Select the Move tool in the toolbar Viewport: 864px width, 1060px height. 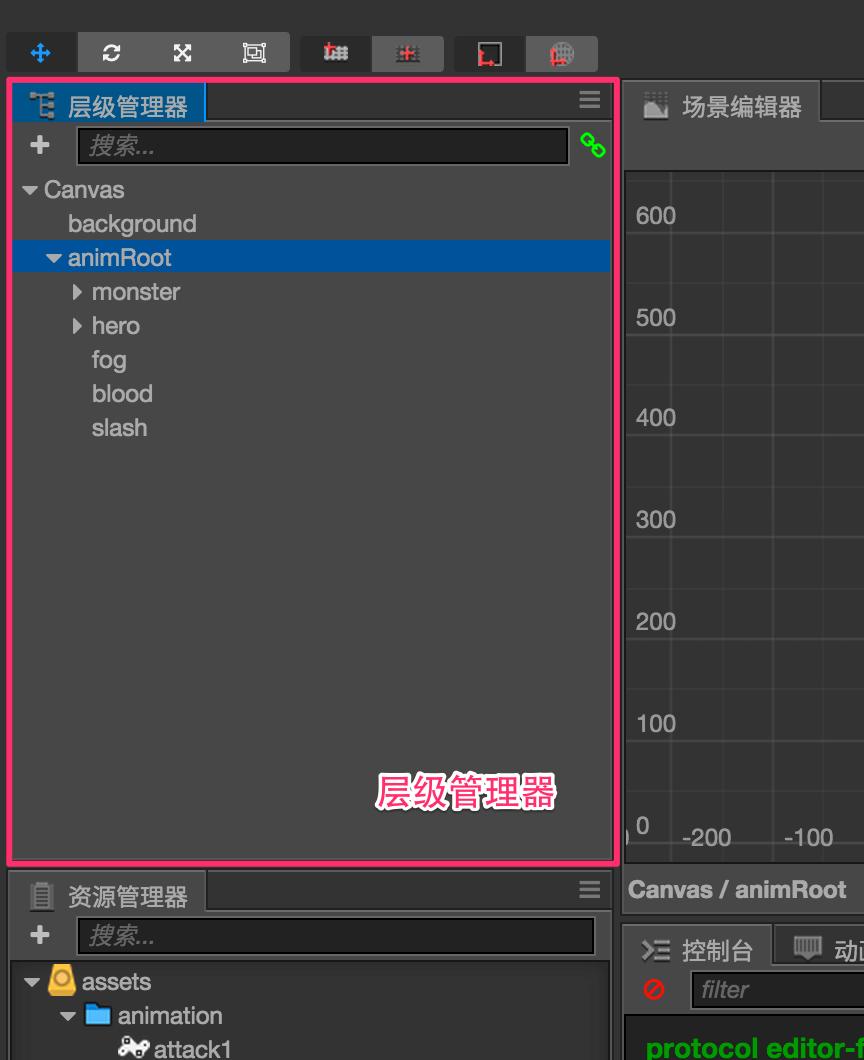click(x=40, y=53)
